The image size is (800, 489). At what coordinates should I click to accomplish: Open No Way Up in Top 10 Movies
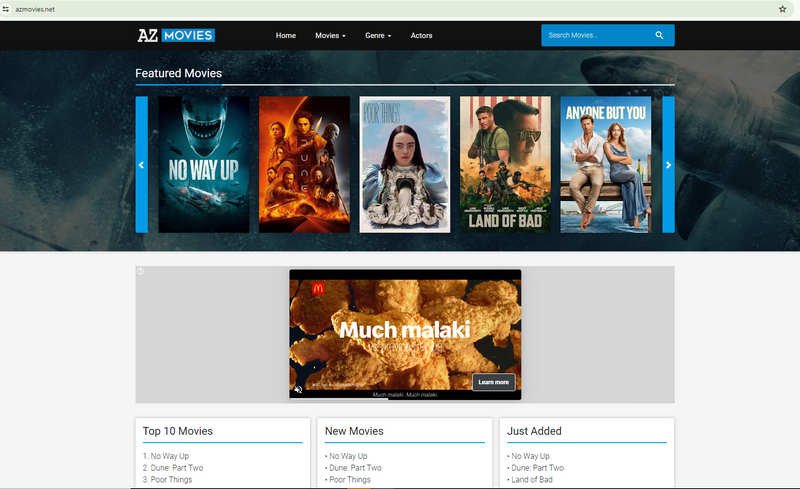(170, 456)
